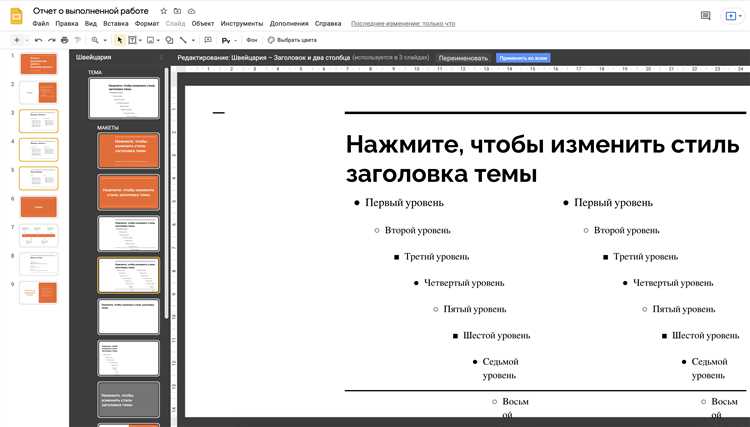Click the placeholder insert icon in toolbar
The image size is (750, 427).
pos(226,41)
